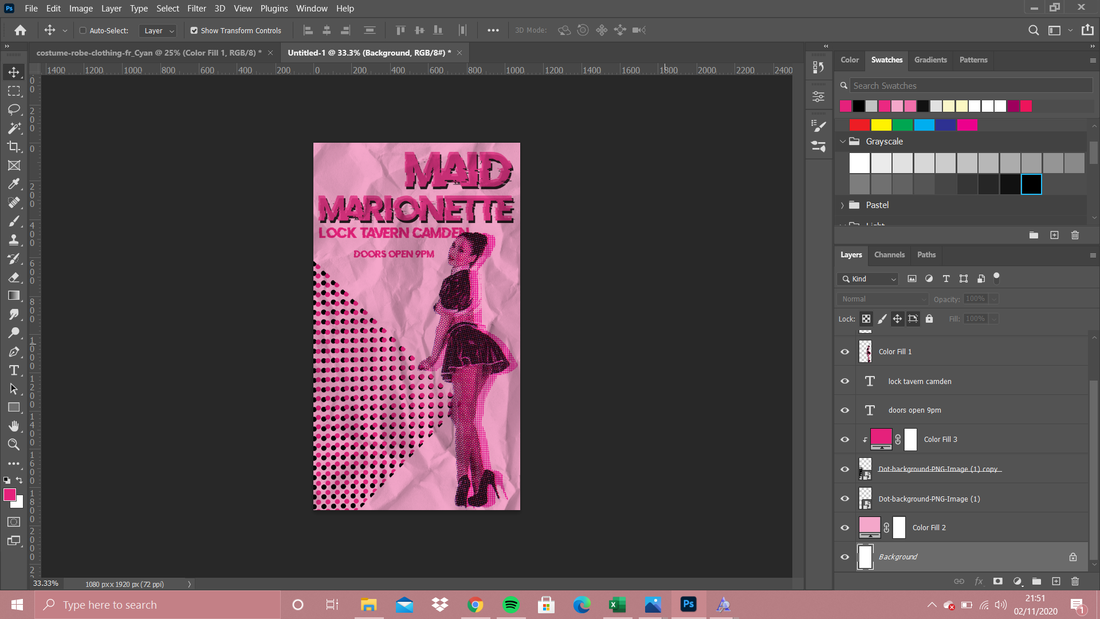Select the Lasso tool

point(13,109)
